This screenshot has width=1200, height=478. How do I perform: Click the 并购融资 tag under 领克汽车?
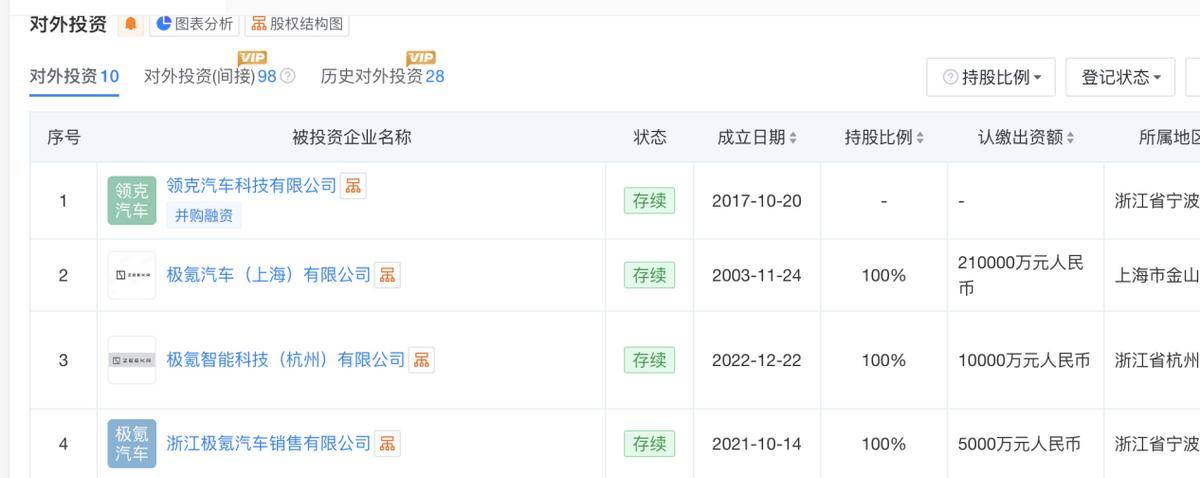(x=204, y=215)
